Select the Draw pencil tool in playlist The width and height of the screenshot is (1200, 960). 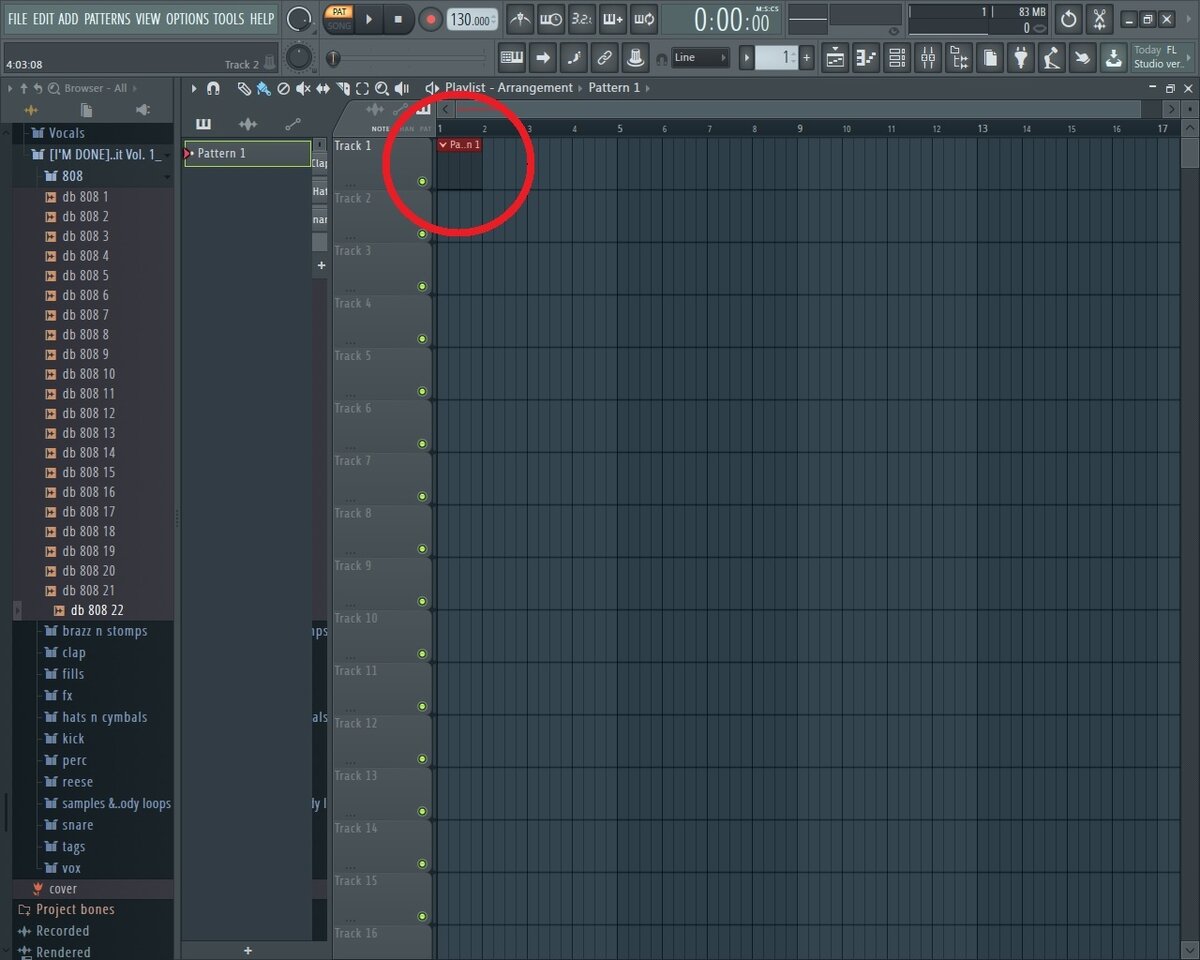coord(243,88)
